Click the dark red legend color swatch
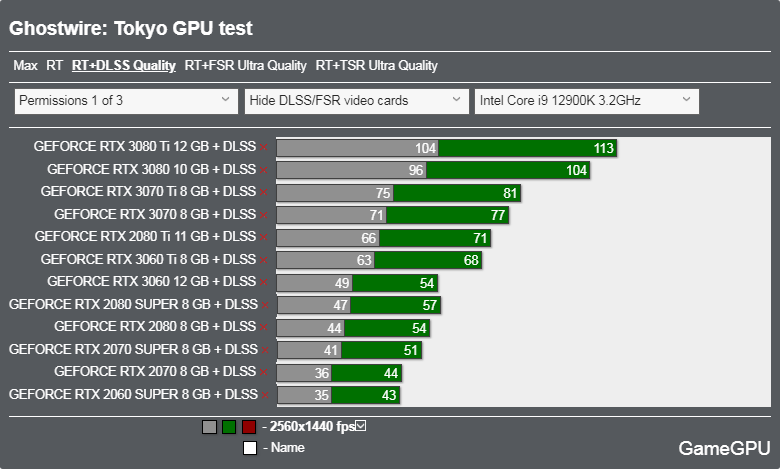 [249, 427]
